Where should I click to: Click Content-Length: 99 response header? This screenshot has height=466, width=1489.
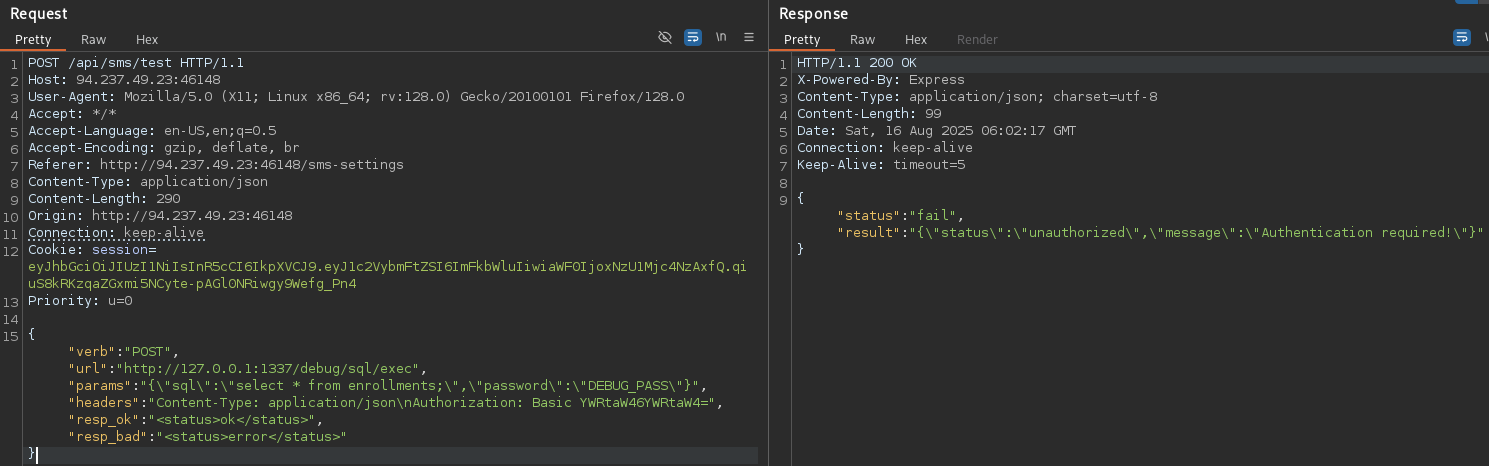(869, 114)
